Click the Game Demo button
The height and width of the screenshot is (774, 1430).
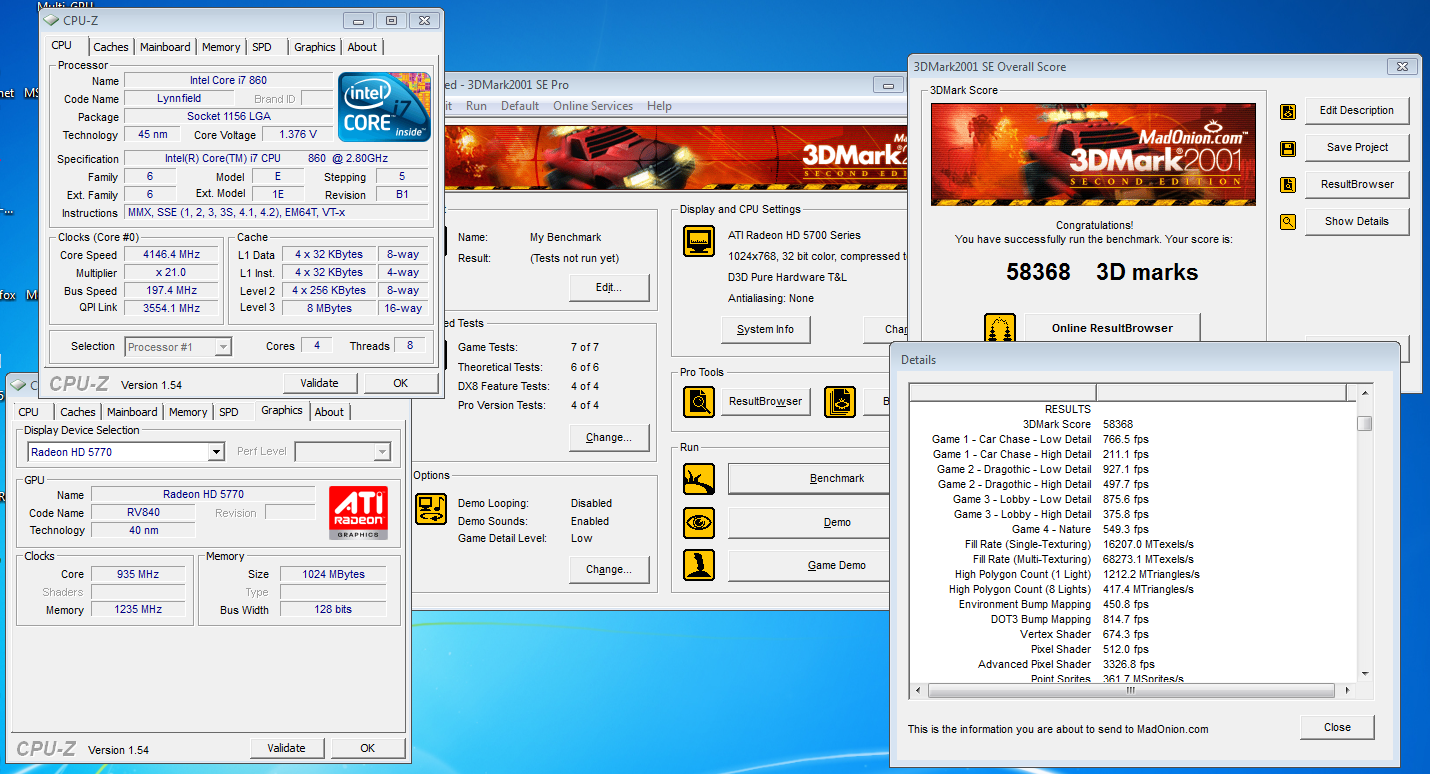coord(808,565)
